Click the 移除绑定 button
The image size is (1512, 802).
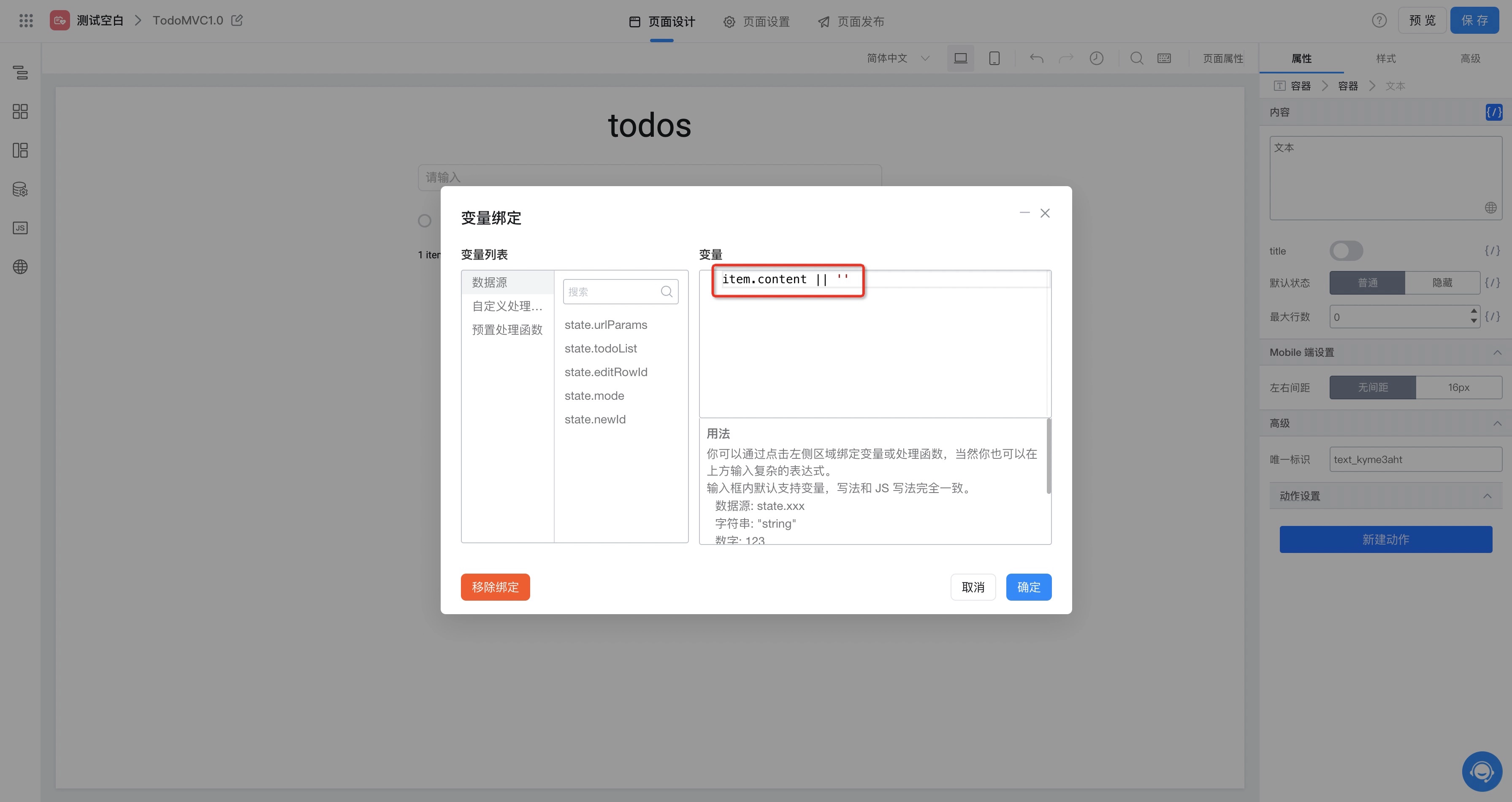pyautogui.click(x=495, y=587)
